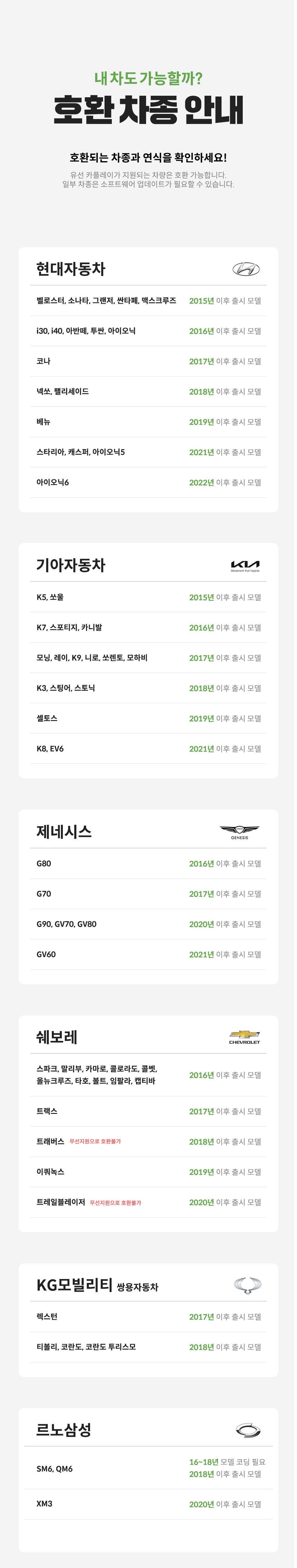Click the green 내 차도 가능할까? subtitle
The image size is (297, 1568).
coord(148,78)
